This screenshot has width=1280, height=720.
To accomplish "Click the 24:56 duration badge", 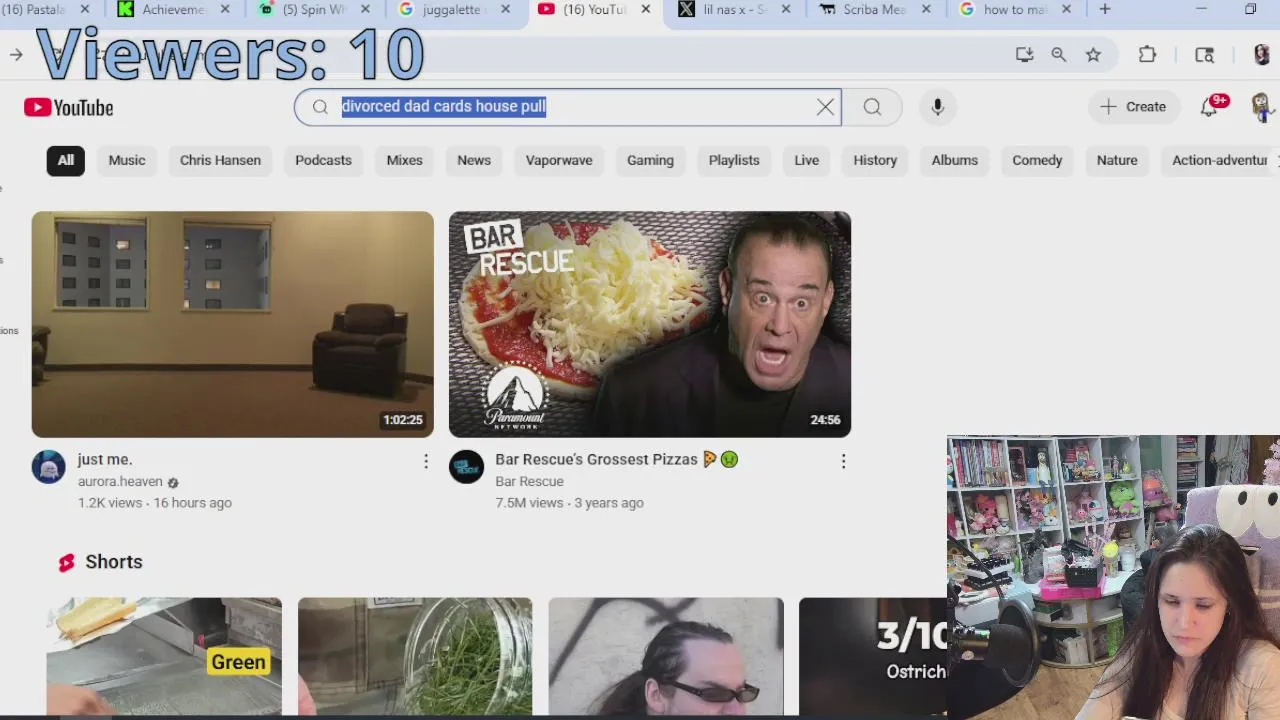I will [x=825, y=420].
